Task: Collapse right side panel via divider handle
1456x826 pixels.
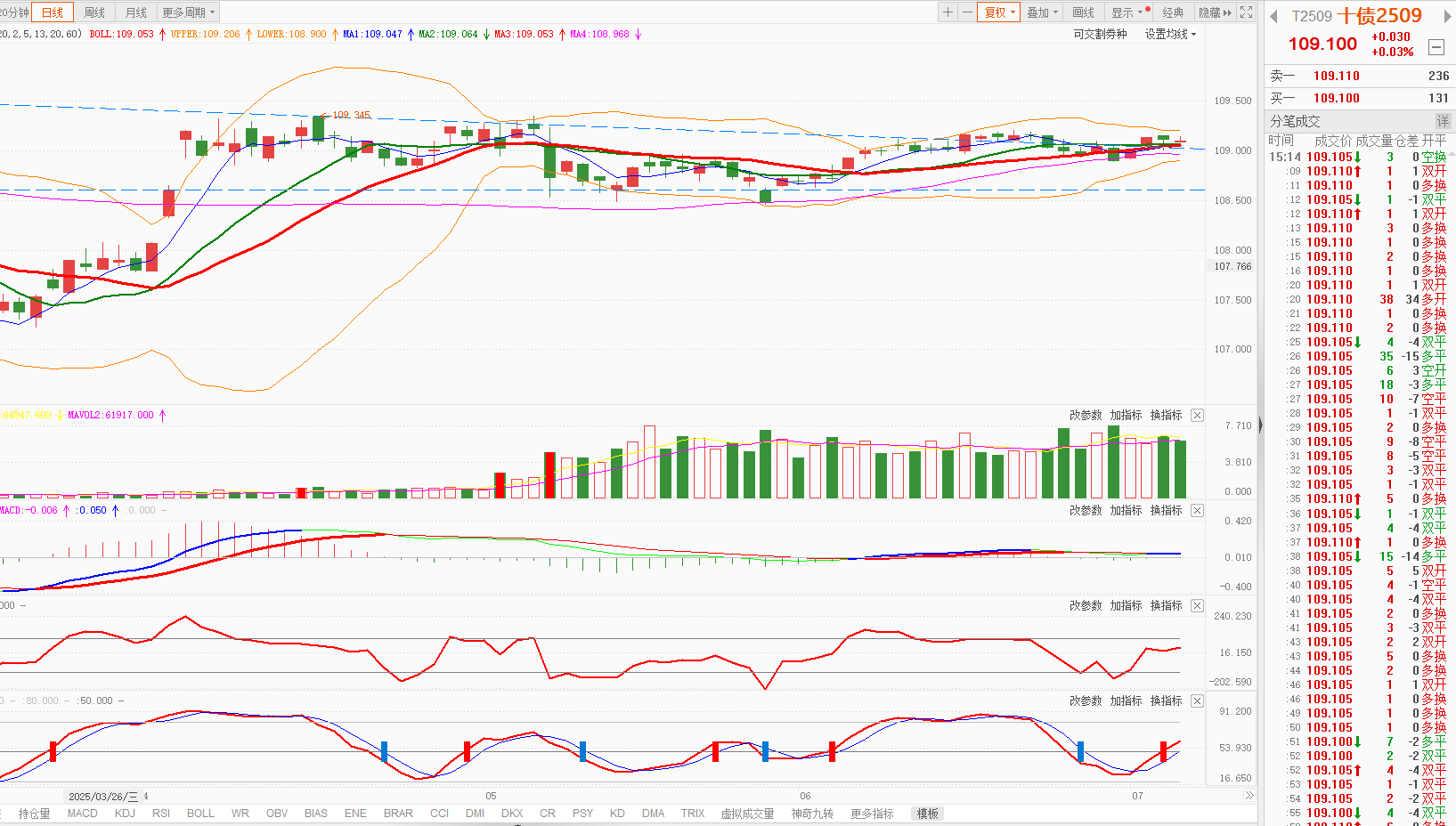Action: pos(1259,425)
